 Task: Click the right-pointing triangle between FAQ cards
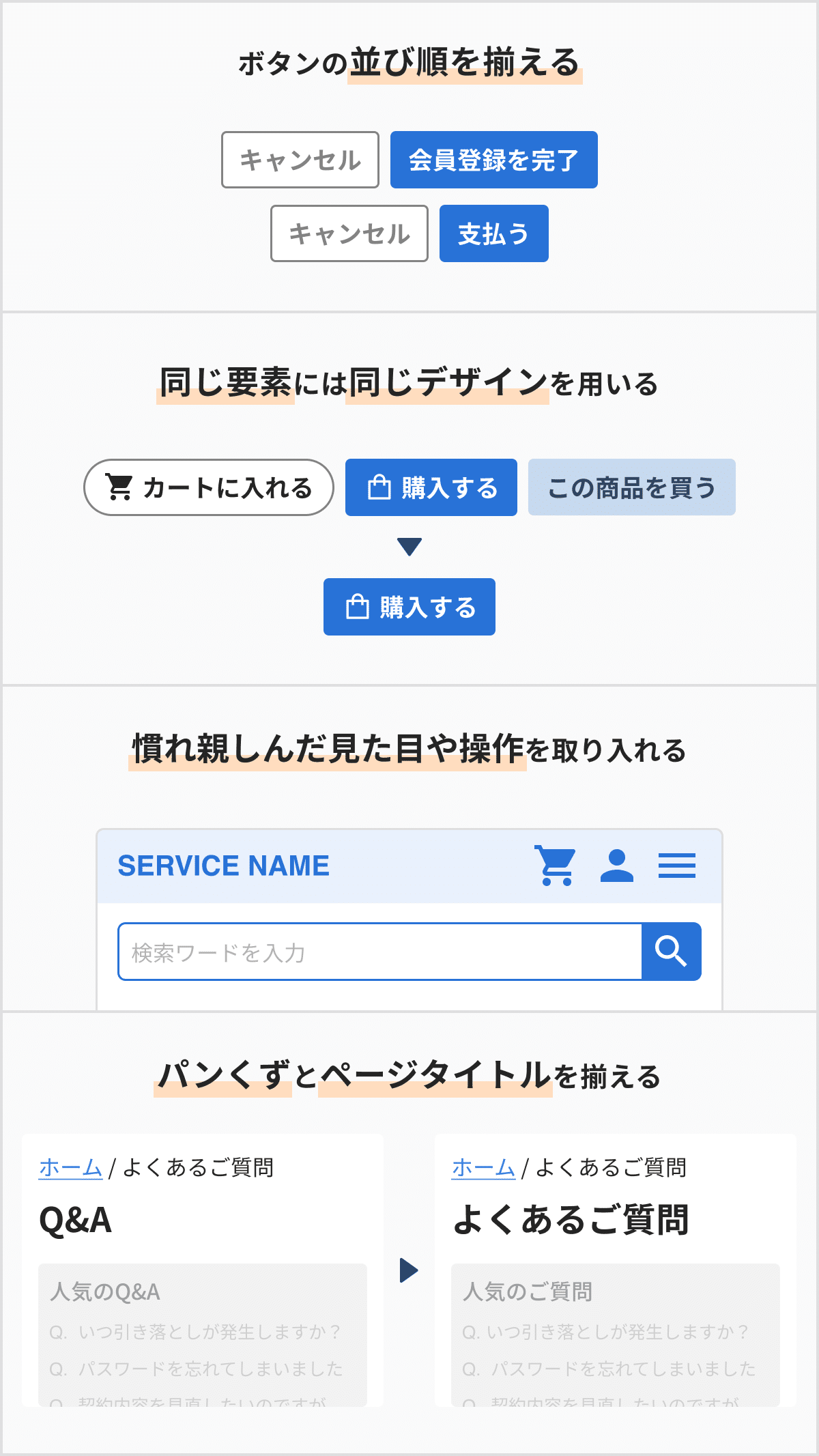pos(409,1270)
